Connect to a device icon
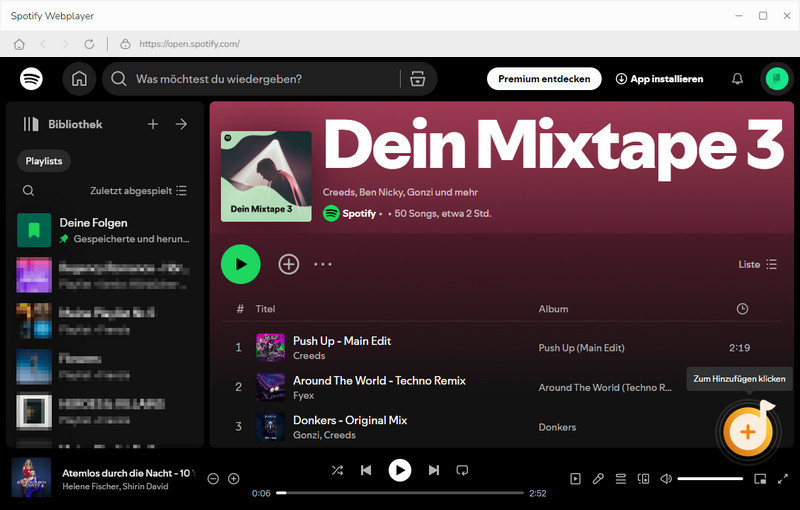 [643, 478]
